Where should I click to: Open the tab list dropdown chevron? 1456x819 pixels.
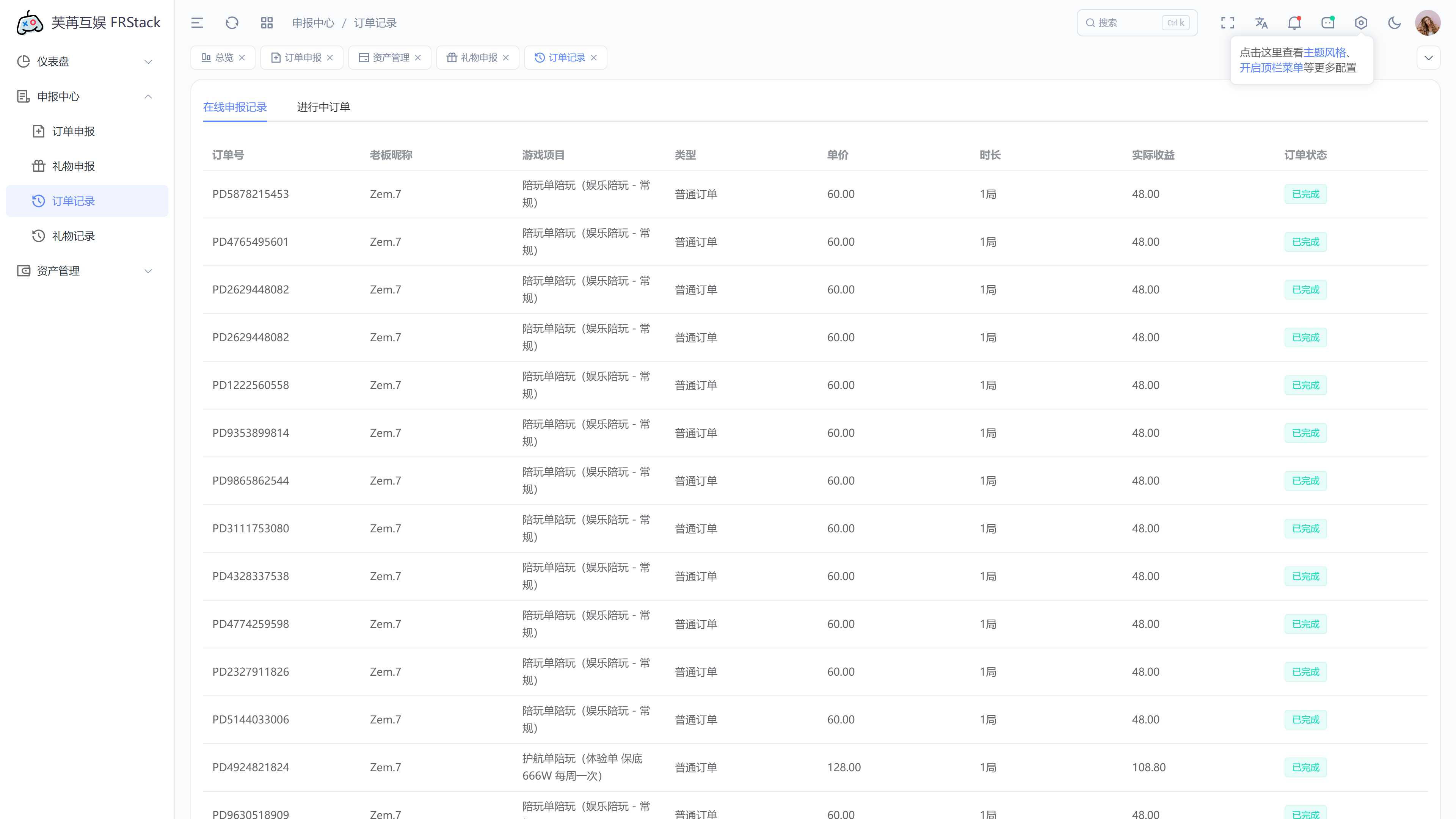pyautogui.click(x=1428, y=58)
